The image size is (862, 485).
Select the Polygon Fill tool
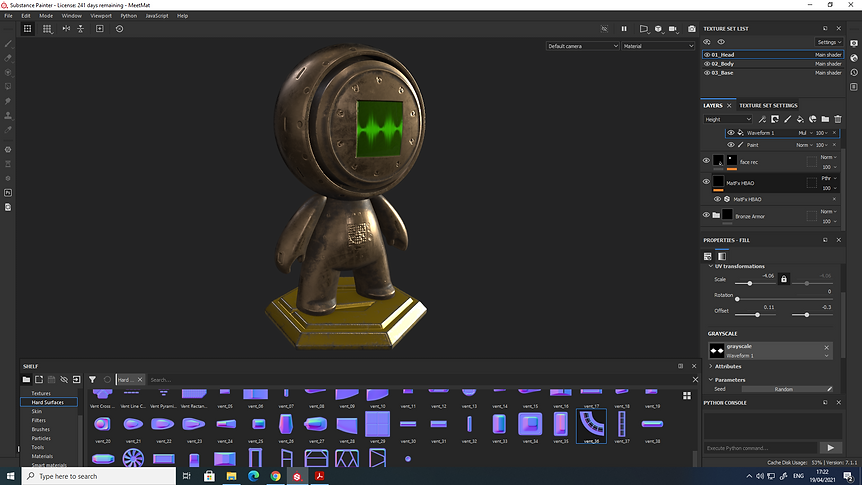(x=8, y=86)
